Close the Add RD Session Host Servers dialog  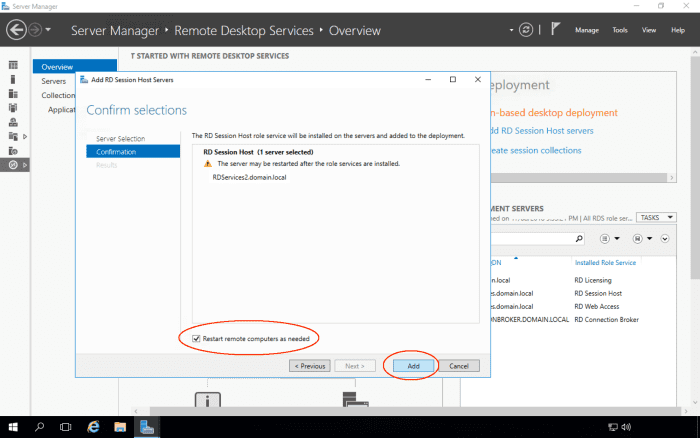point(478,79)
